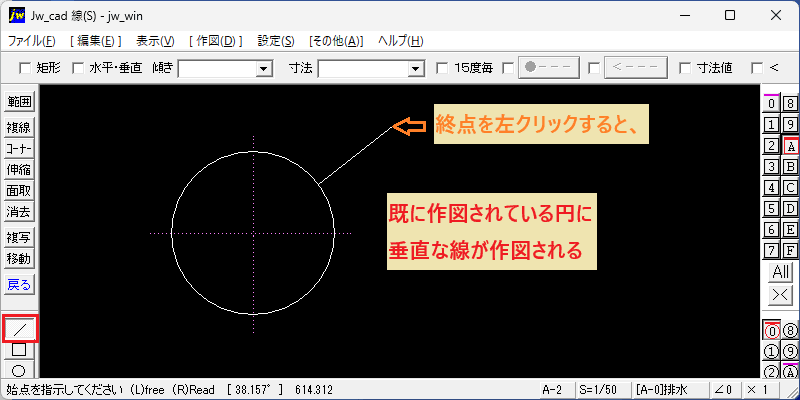
Task: Select layer group 9 square button
Action: [x=790, y=124]
